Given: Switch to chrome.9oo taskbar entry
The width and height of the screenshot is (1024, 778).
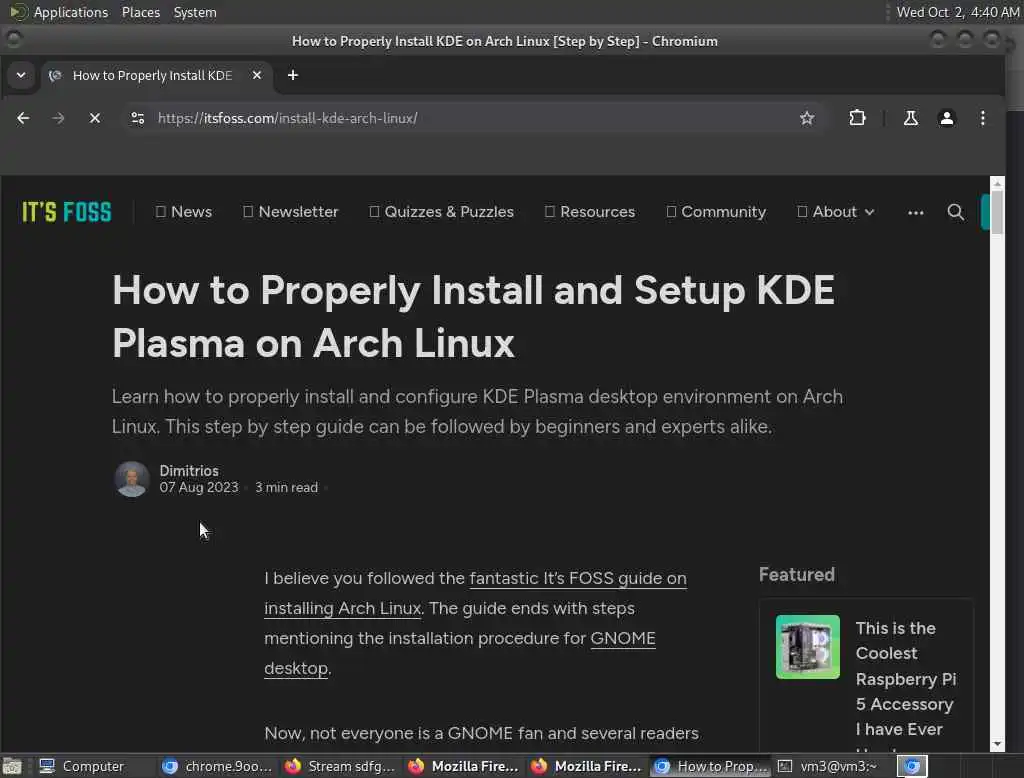Looking at the screenshot, I should [x=217, y=766].
